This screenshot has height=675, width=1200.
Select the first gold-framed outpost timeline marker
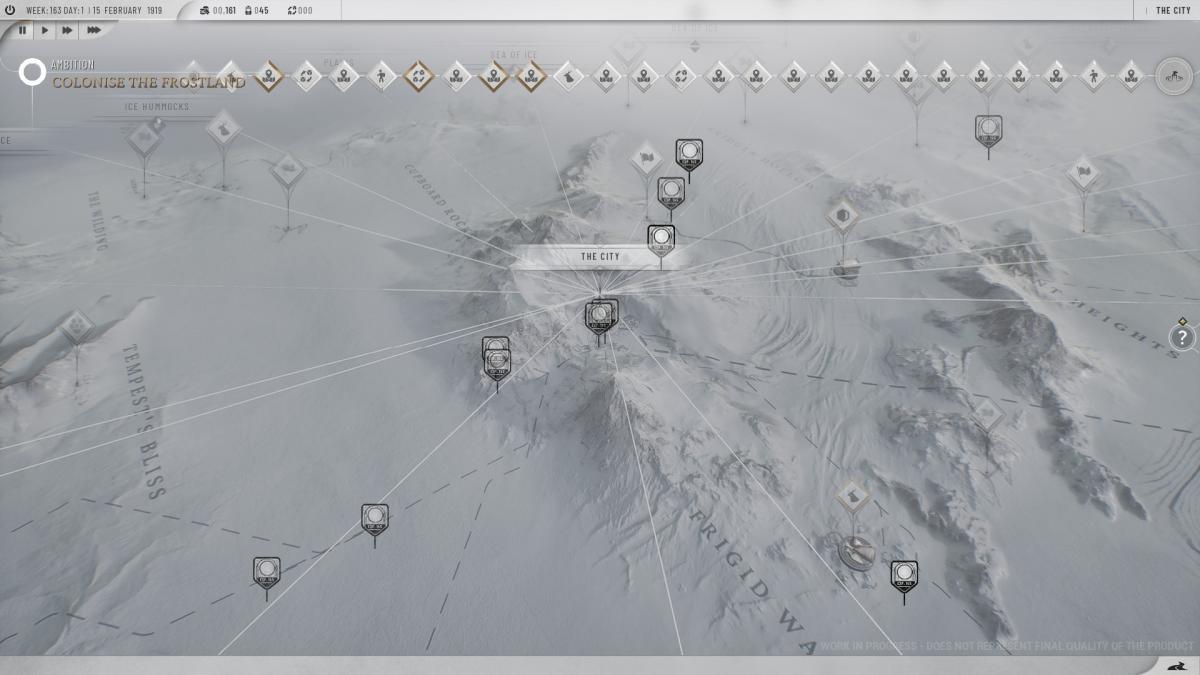(x=268, y=76)
